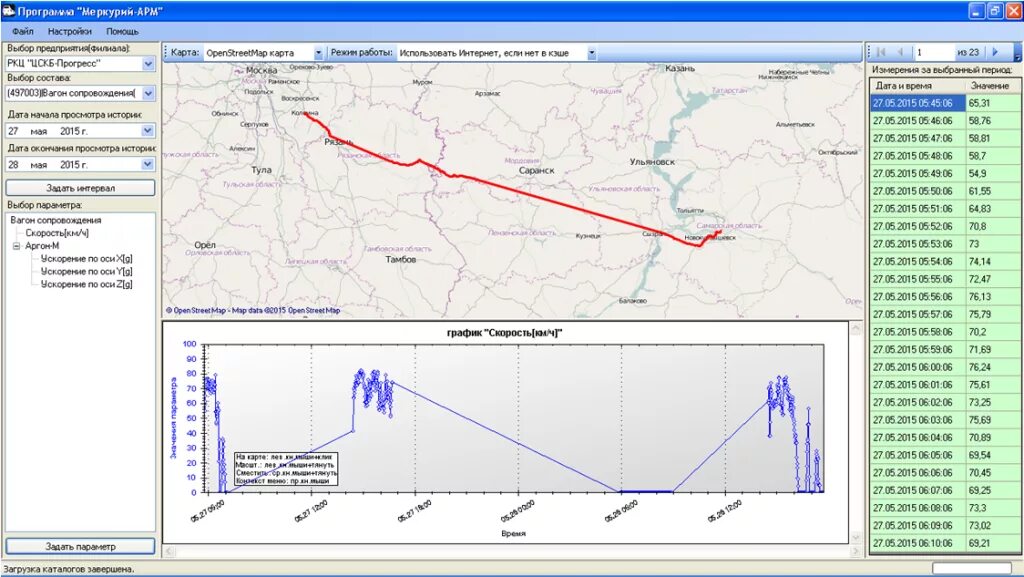Open the Помощь menu

tap(122, 31)
